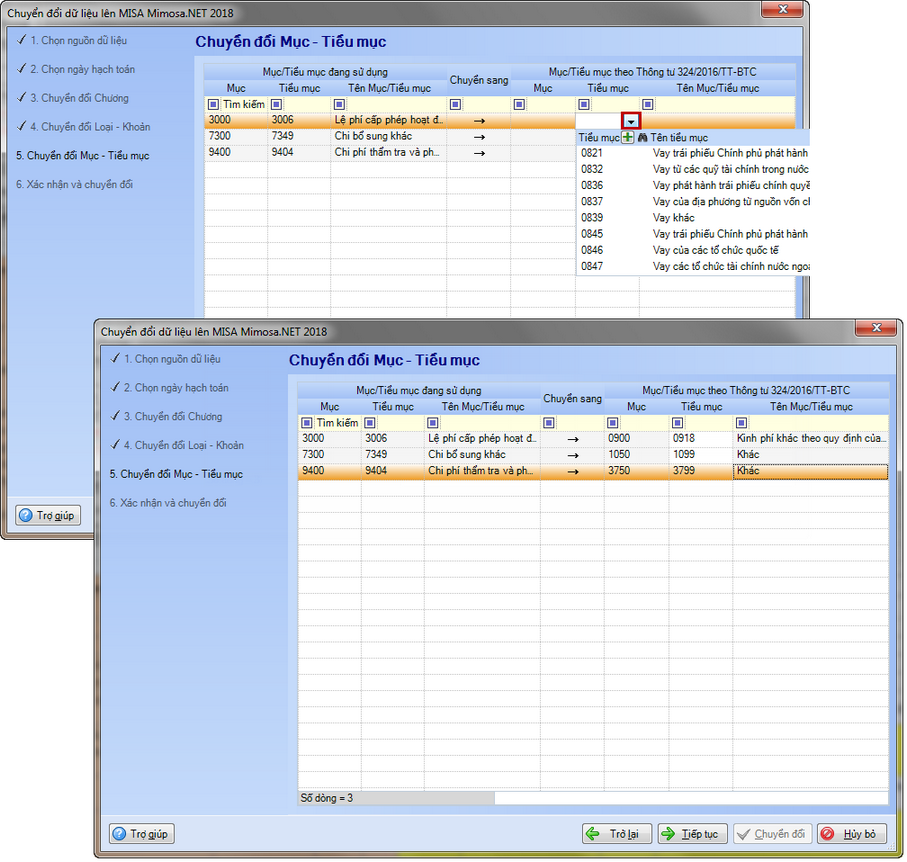The width and height of the screenshot is (907, 862).
Task: Click the arrow icon in row 7300 back window
Action: (x=478, y=136)
